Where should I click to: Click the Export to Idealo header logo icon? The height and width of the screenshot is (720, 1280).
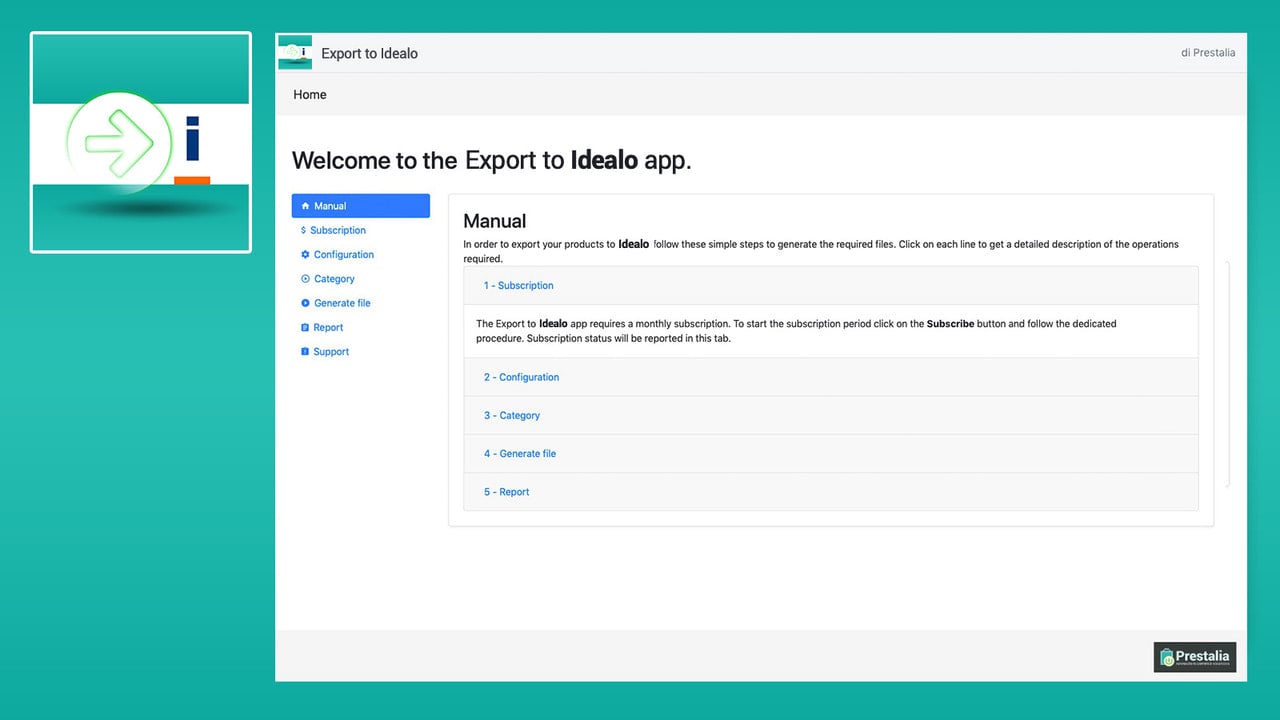point(295,52)
